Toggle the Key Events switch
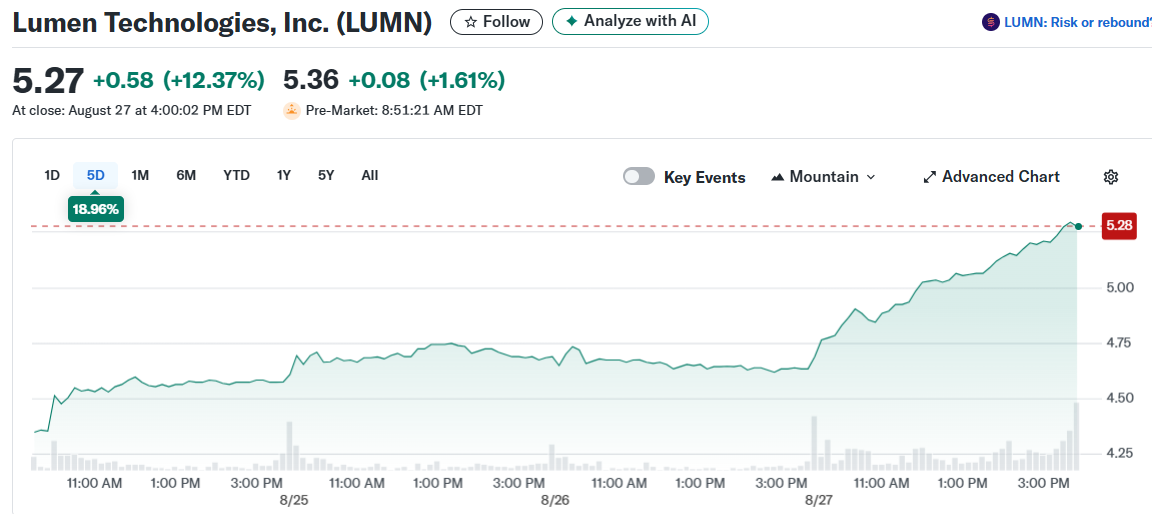This screenshot has width=1152, height=514. coord(638,176)
